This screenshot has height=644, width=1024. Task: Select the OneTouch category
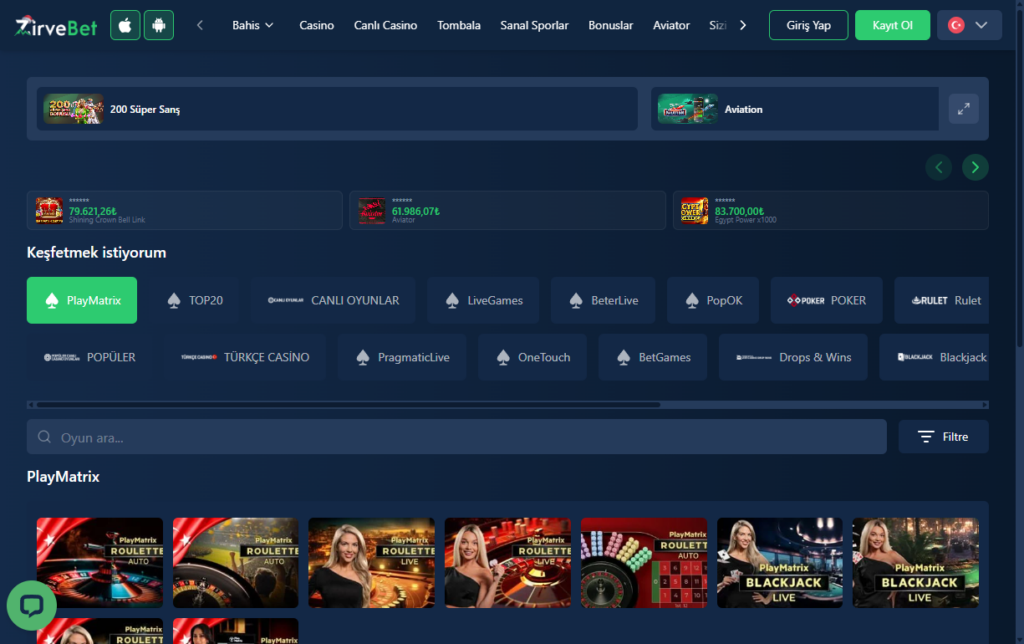pyautogui.click(x=532, y=357)
